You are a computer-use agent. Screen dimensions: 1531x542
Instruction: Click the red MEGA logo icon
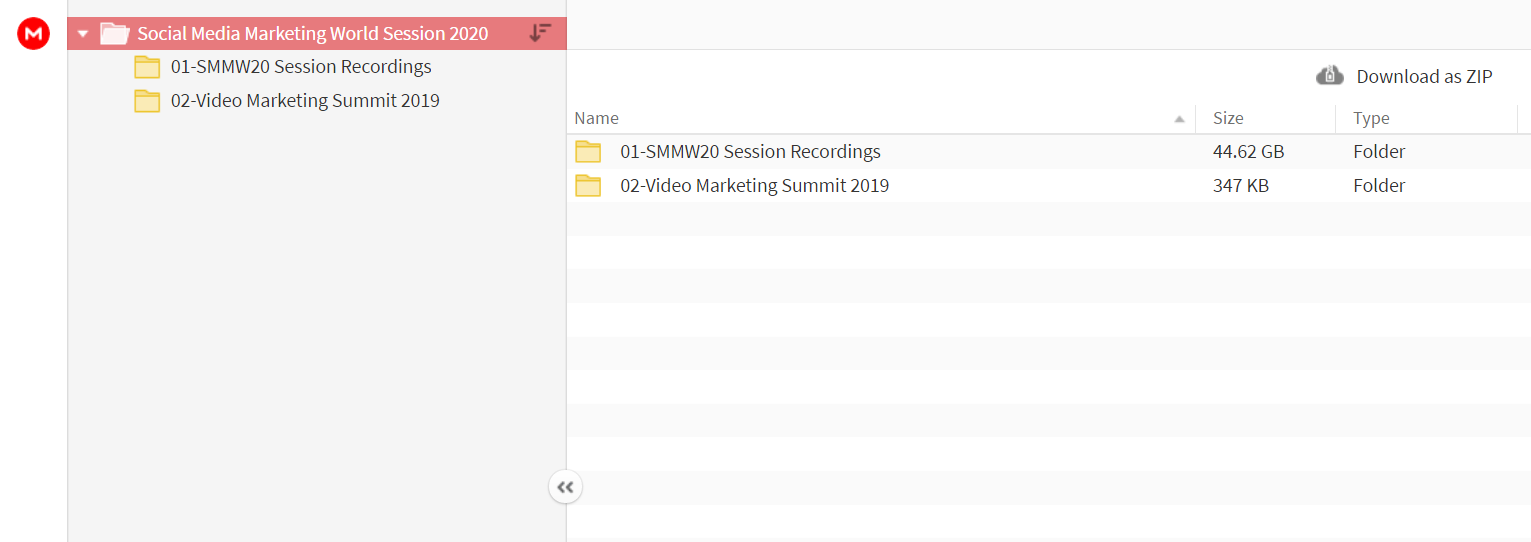click(33, 33)
